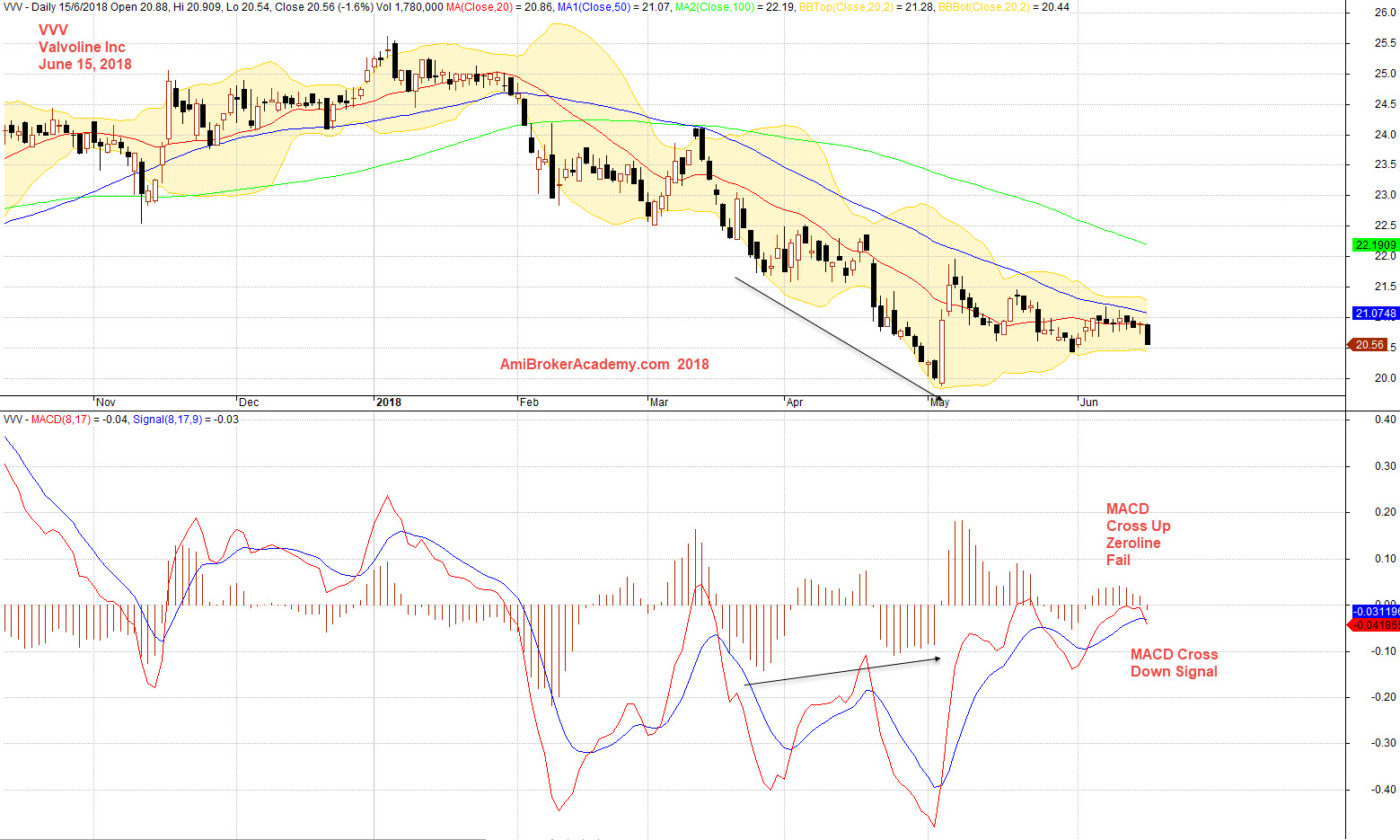The image size is (1400, 840).
Task: Click the MACD Cross Down Signal note
Action: click(1174, 663)
